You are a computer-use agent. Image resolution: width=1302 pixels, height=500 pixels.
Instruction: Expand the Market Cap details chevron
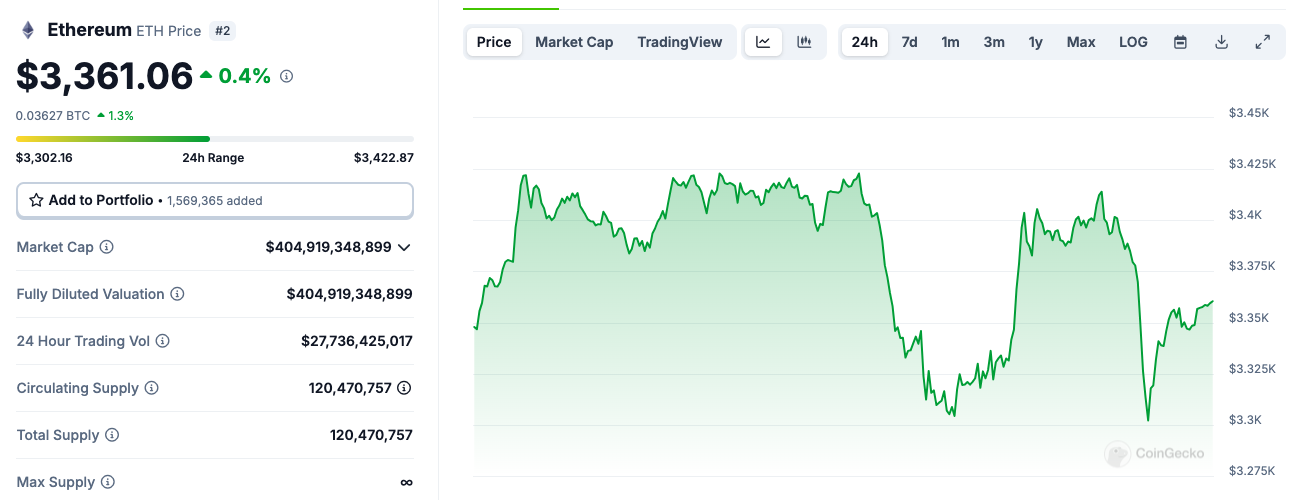[404, 247]
